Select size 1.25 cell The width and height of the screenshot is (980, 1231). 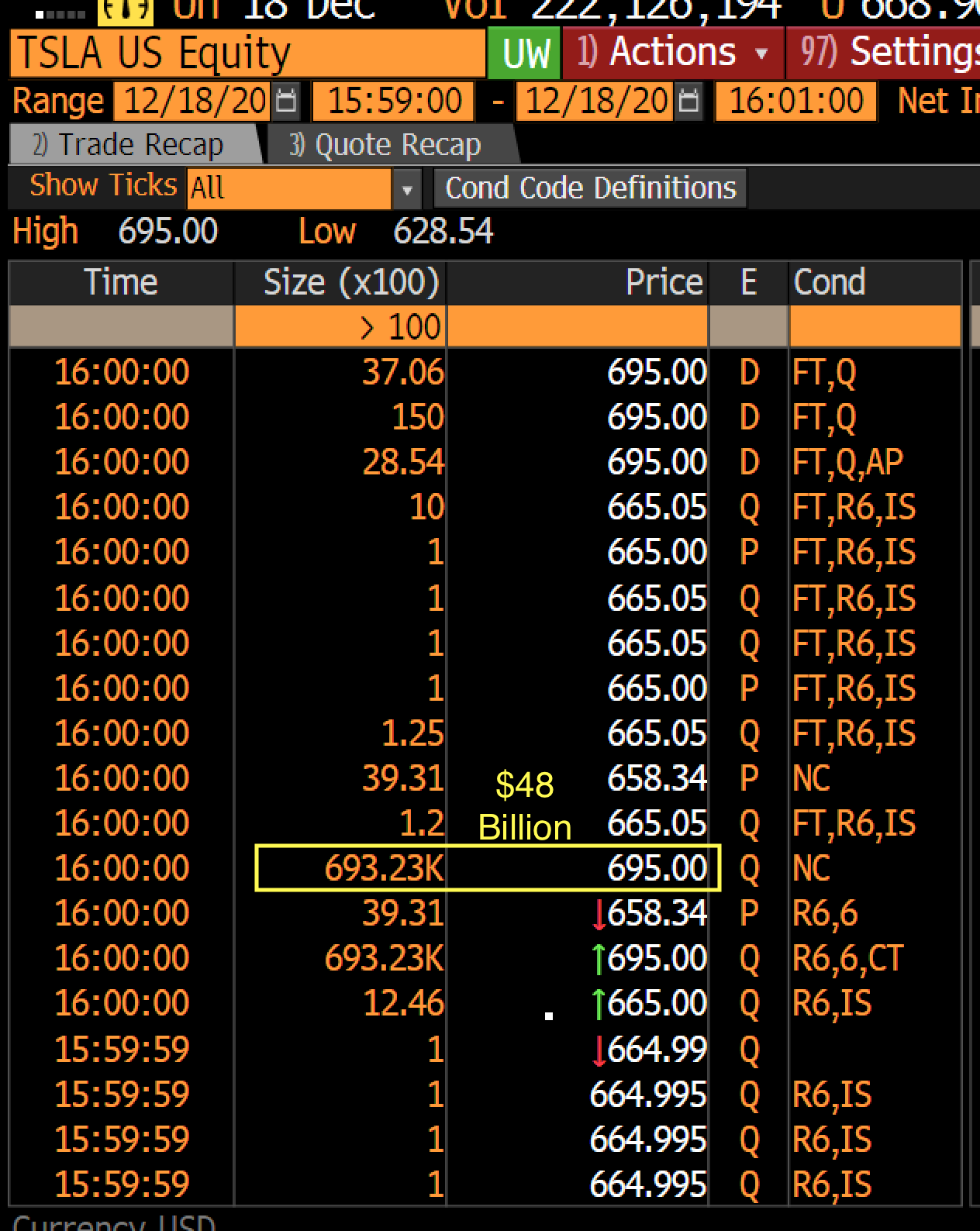point(412,733)
